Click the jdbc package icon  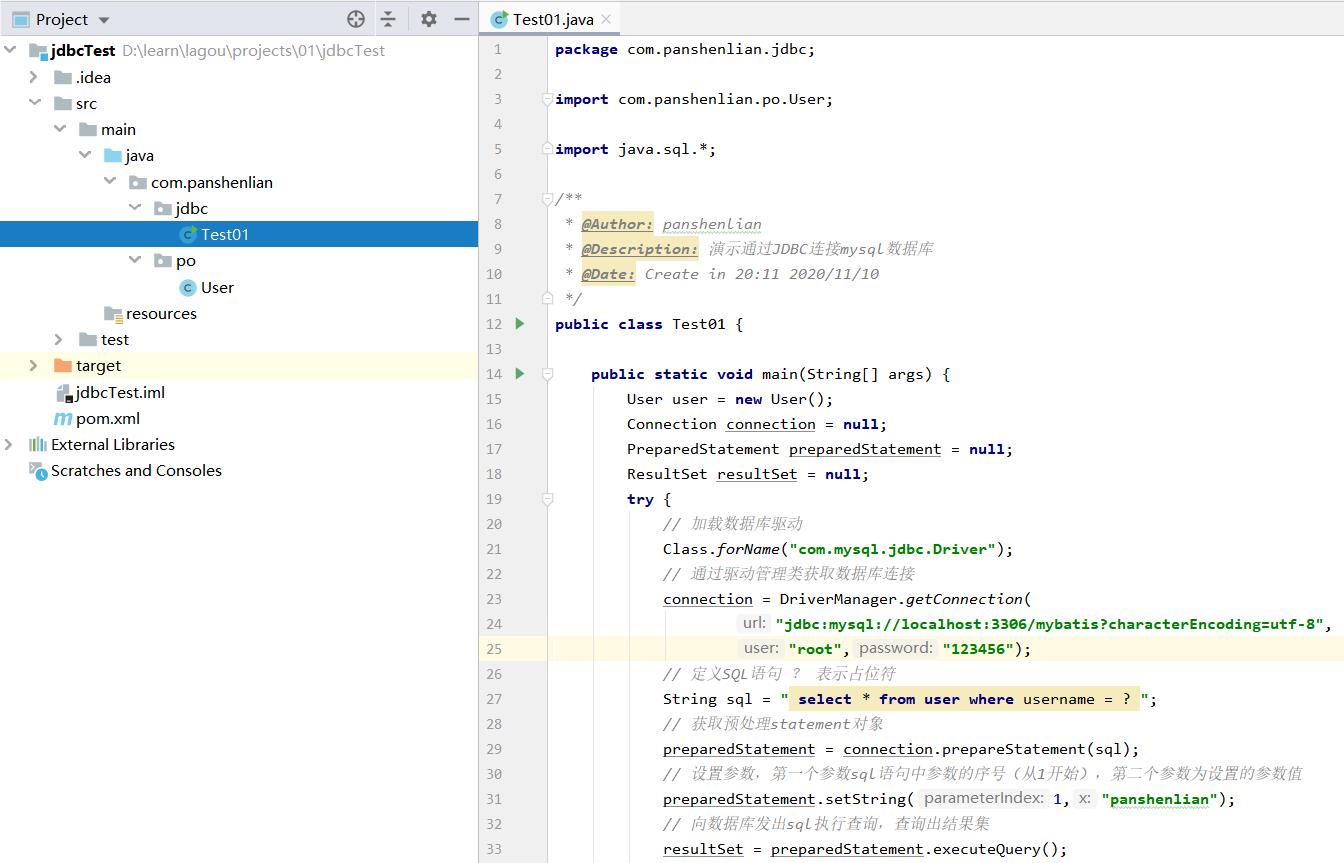(x=163, y=208)
